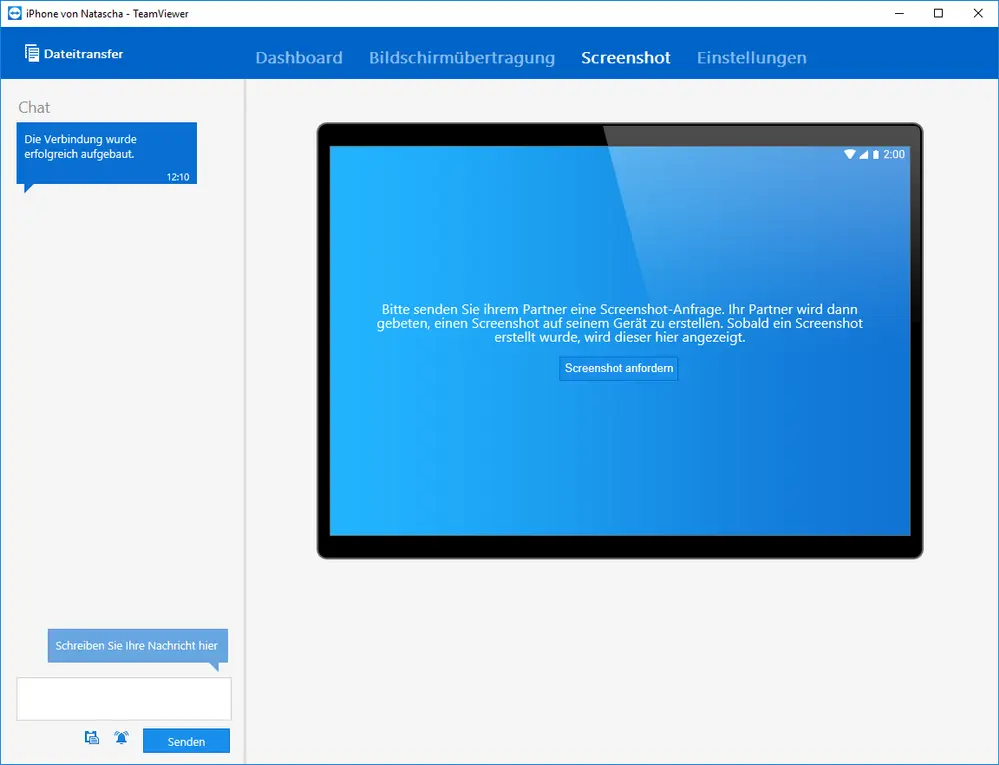Image resolution: width=999 pixels, height=765 pixels.
Task: Click the Senden button
Action: point(186,741)
